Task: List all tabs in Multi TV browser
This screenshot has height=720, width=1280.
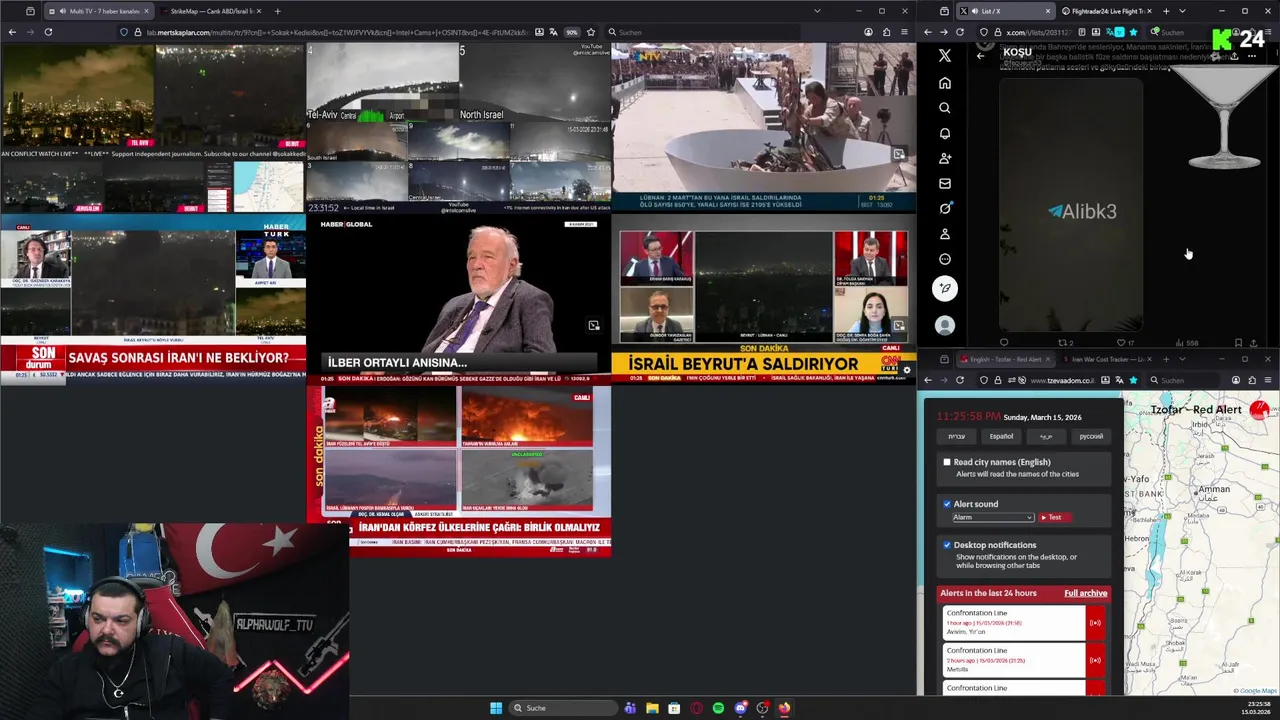Action: [x=817, y=11]
